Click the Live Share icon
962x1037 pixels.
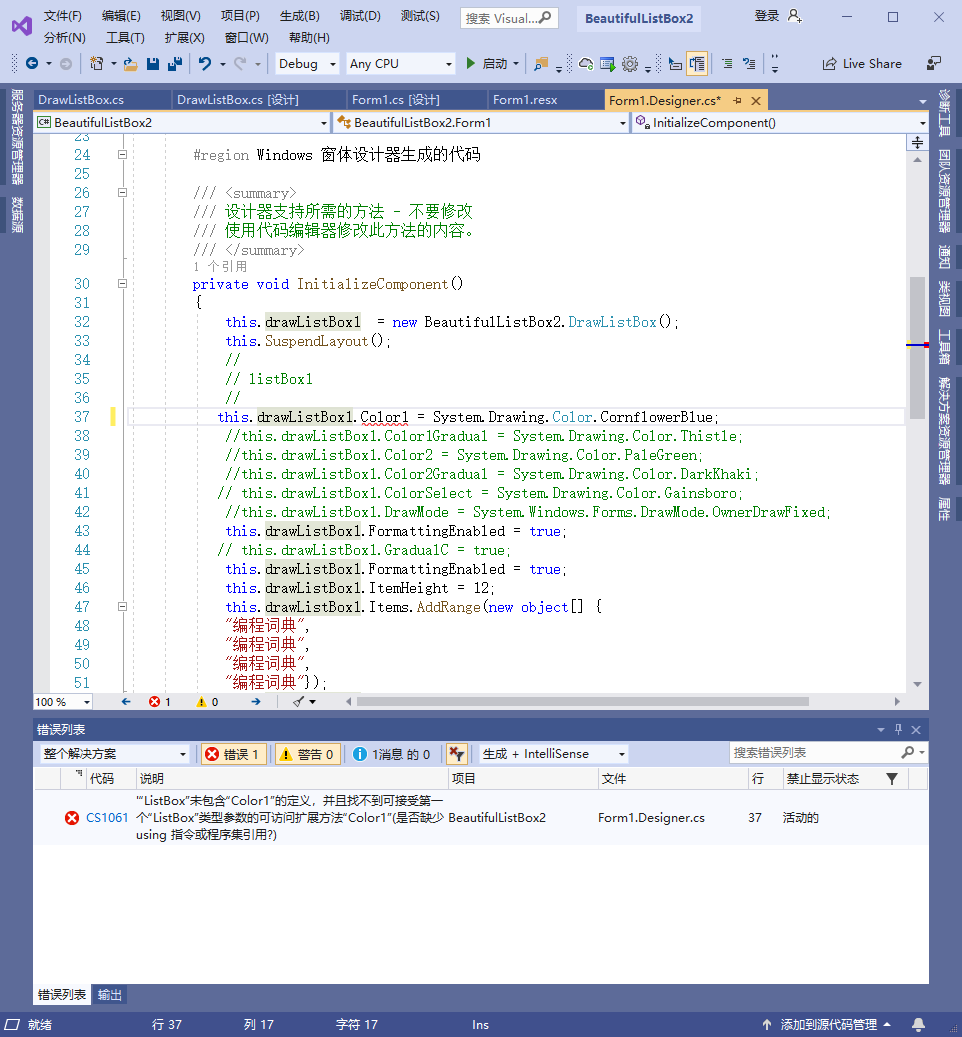pos(829,63)
